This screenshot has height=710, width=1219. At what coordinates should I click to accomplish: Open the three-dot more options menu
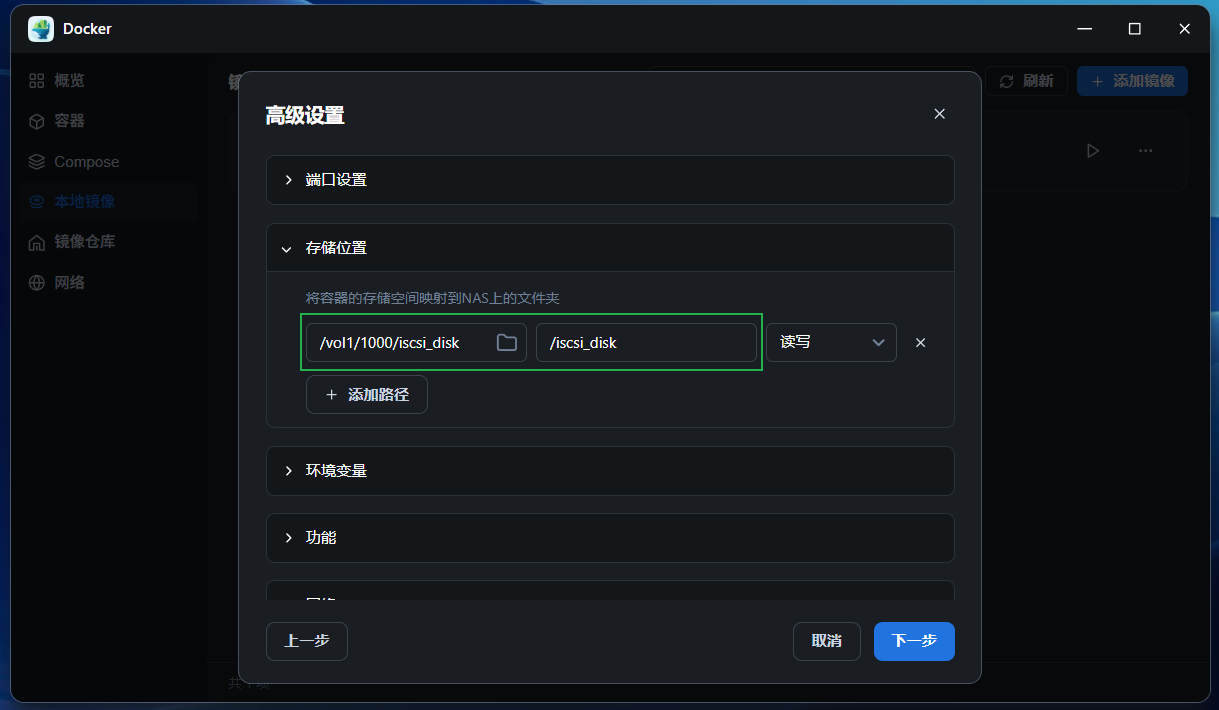click(1146, 151)
